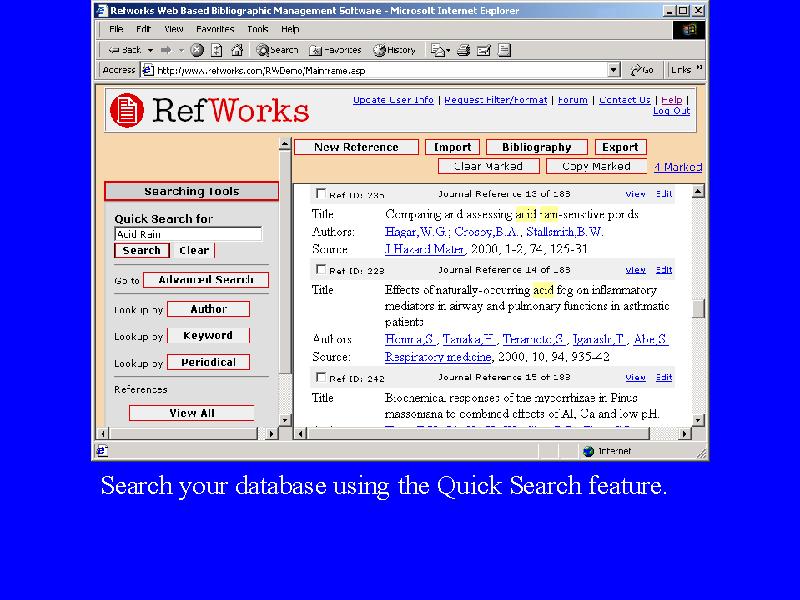Go to Advanced Search button

pos(206,280)
